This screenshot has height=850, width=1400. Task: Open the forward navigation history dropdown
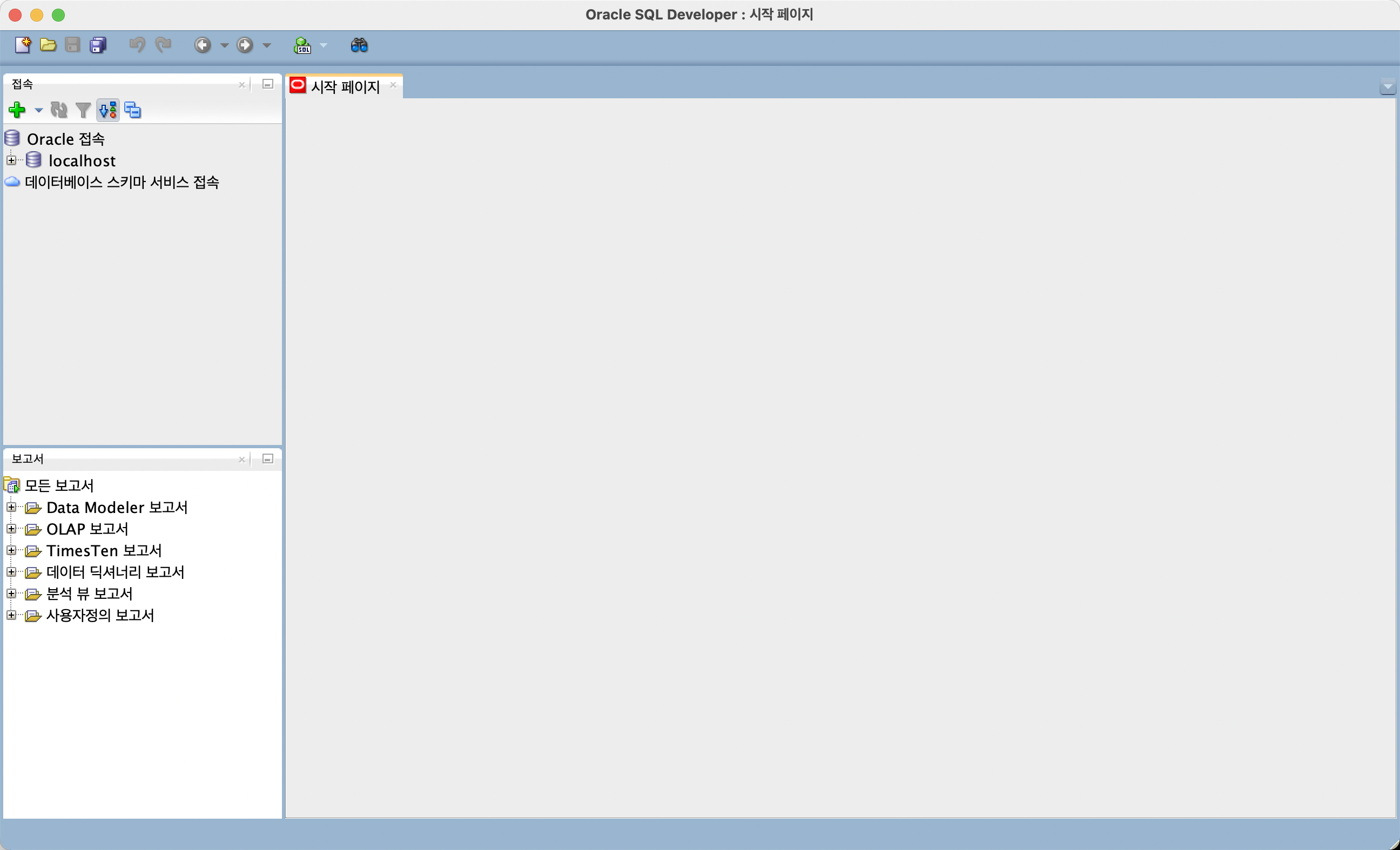pos(266,45)
